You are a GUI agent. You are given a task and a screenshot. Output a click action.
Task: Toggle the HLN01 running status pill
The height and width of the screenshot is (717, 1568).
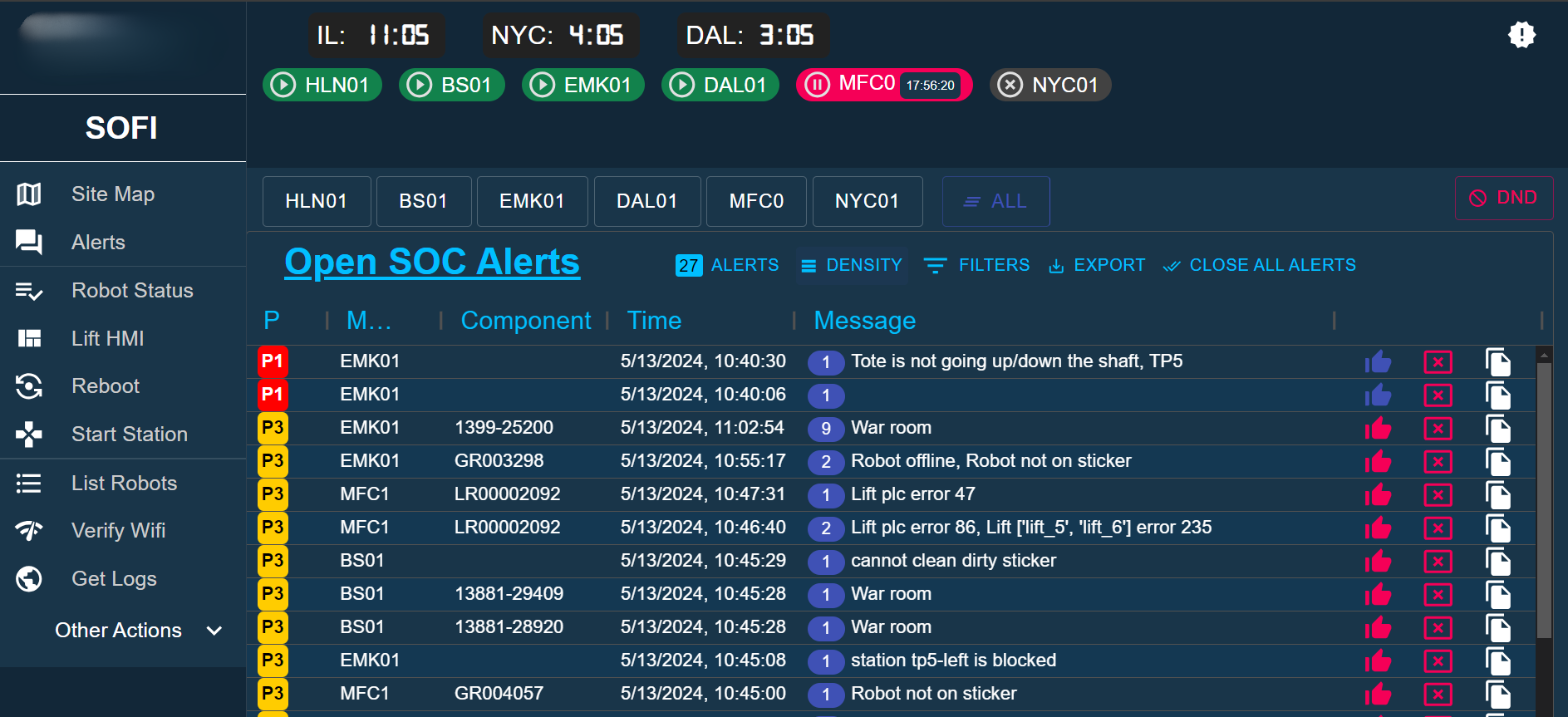click(x=322, y=85)
